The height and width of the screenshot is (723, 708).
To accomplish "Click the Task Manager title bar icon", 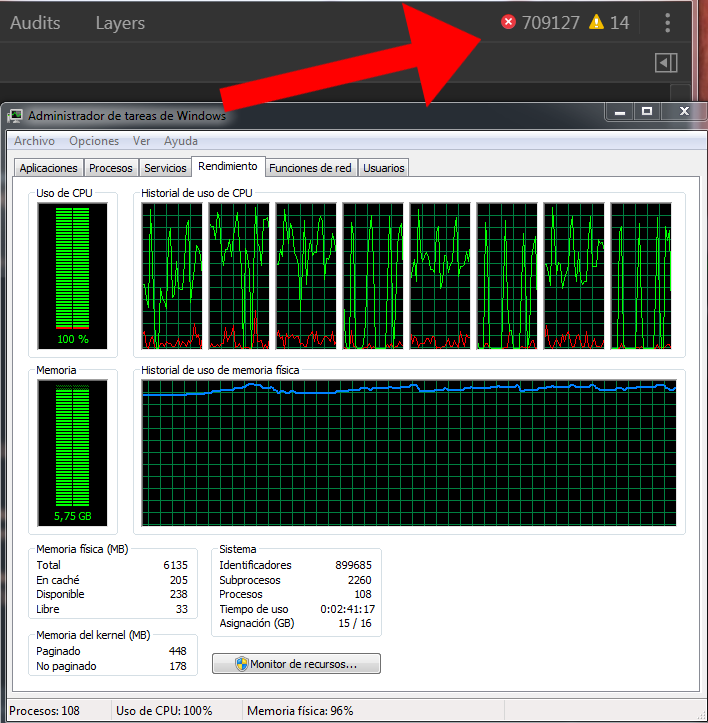I will (15, 116).
